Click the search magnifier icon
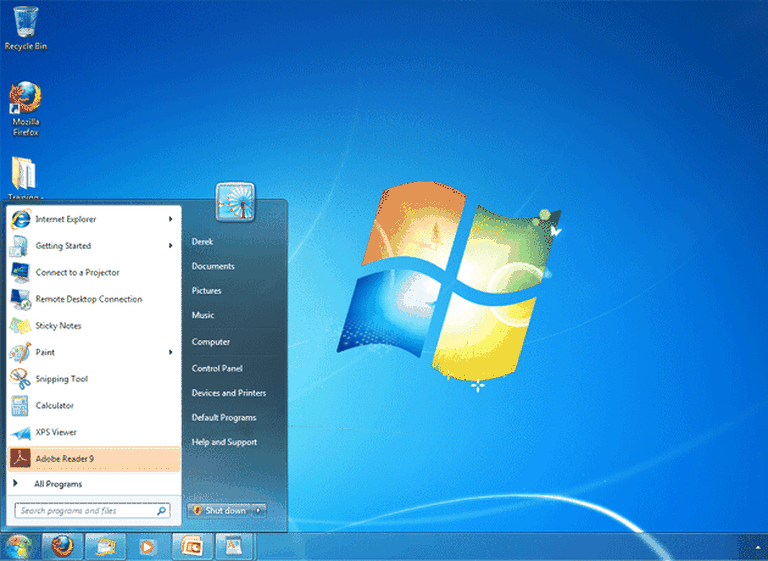Screen dimensions: 768x561 (x=161, y=511)
